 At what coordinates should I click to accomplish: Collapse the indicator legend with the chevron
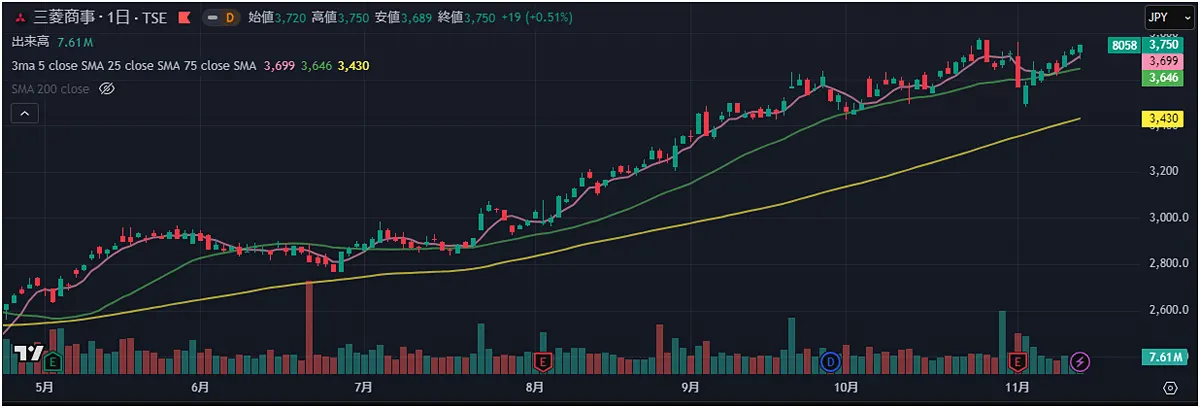[25, 114]
